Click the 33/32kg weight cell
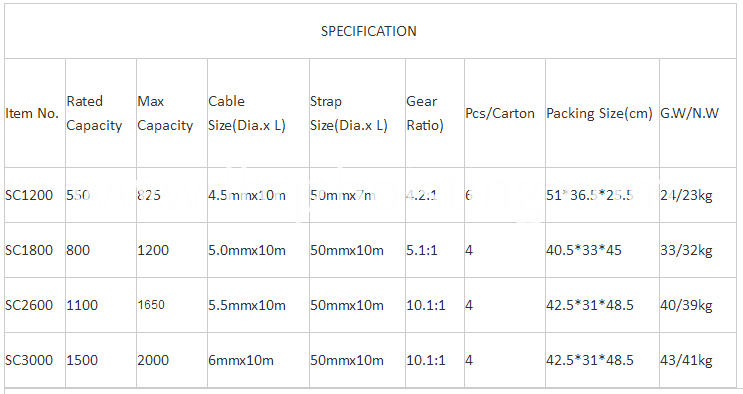This screenshot has width=743, height=394. point(686,250)
